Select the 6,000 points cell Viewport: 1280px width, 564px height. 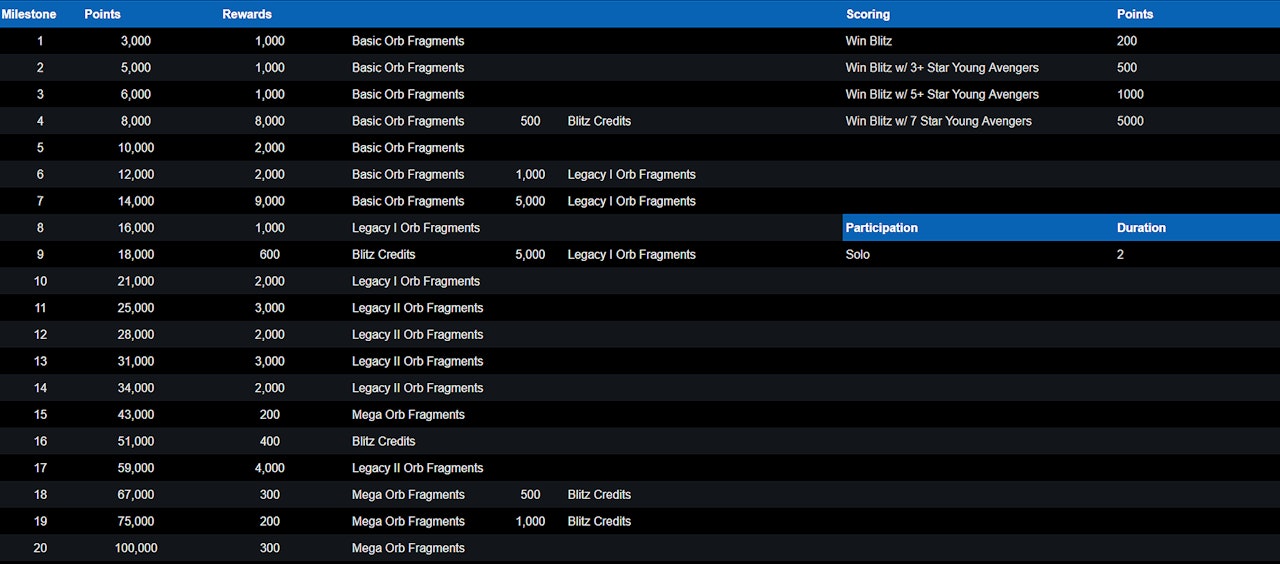136,94
